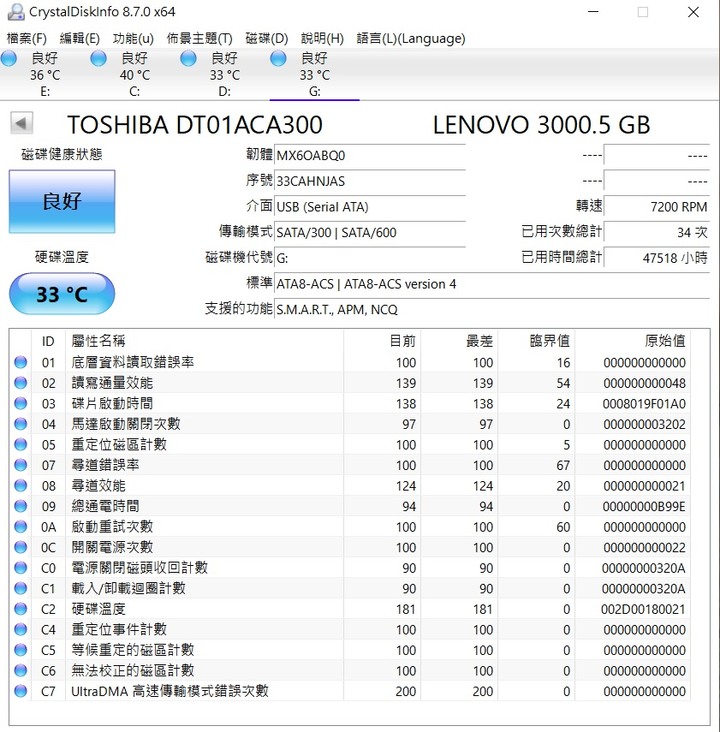This screenshot has height=732, width=720.
Task: Select raw value 000000003202
Action: tap(644, 424)
